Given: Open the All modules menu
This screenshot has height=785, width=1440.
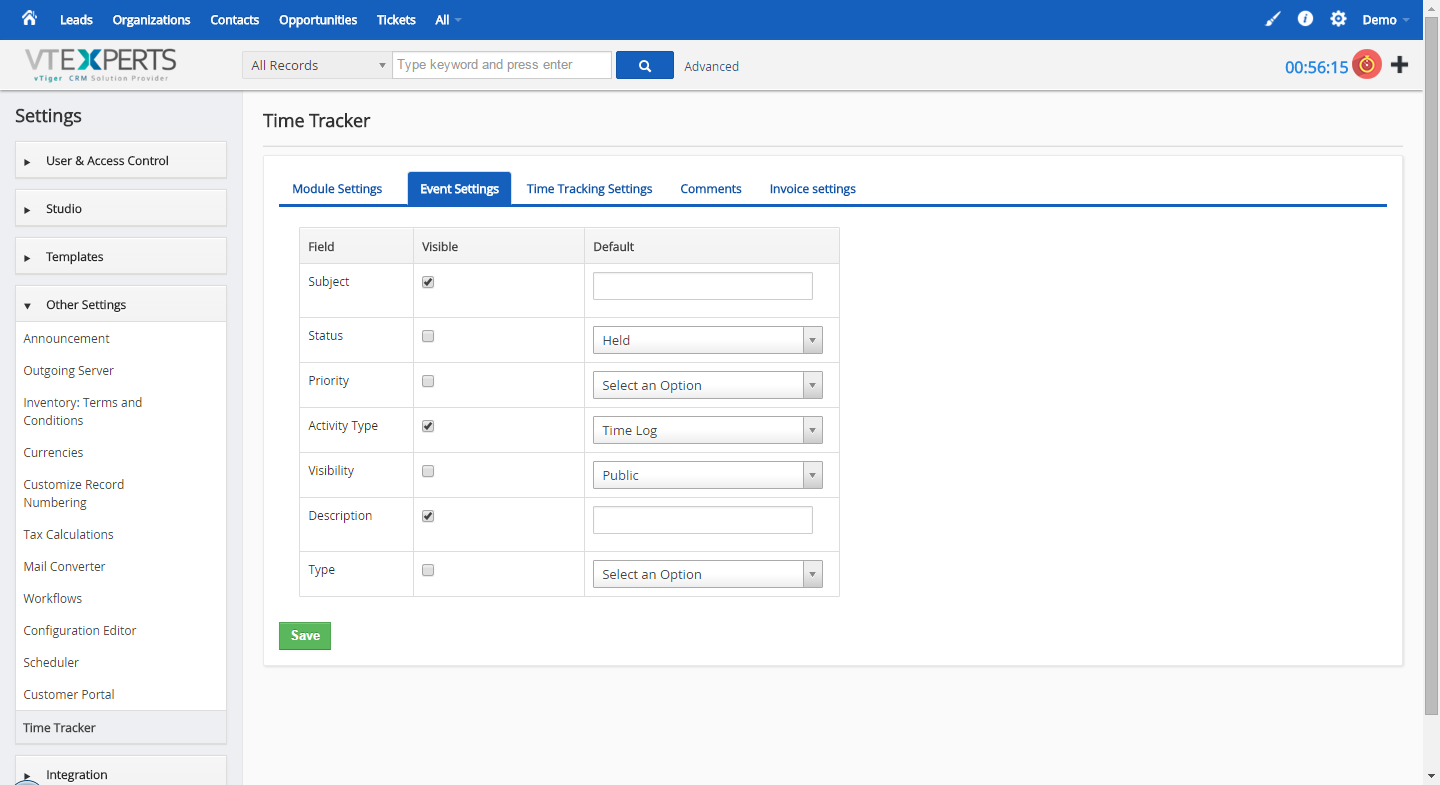Looking at the screenshot, I should click(x=448, y=20).
